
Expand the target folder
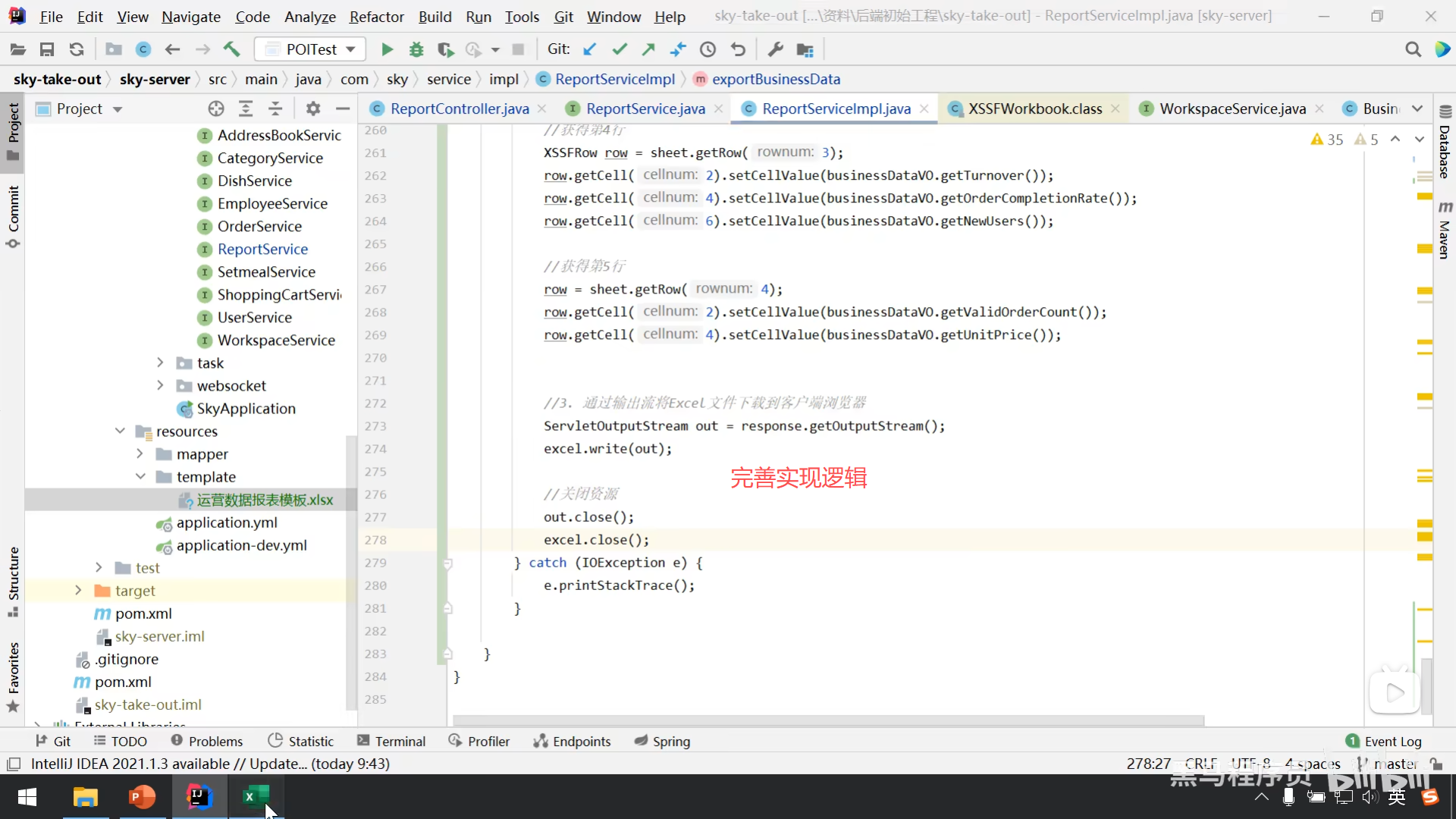[x=78, y=591]
